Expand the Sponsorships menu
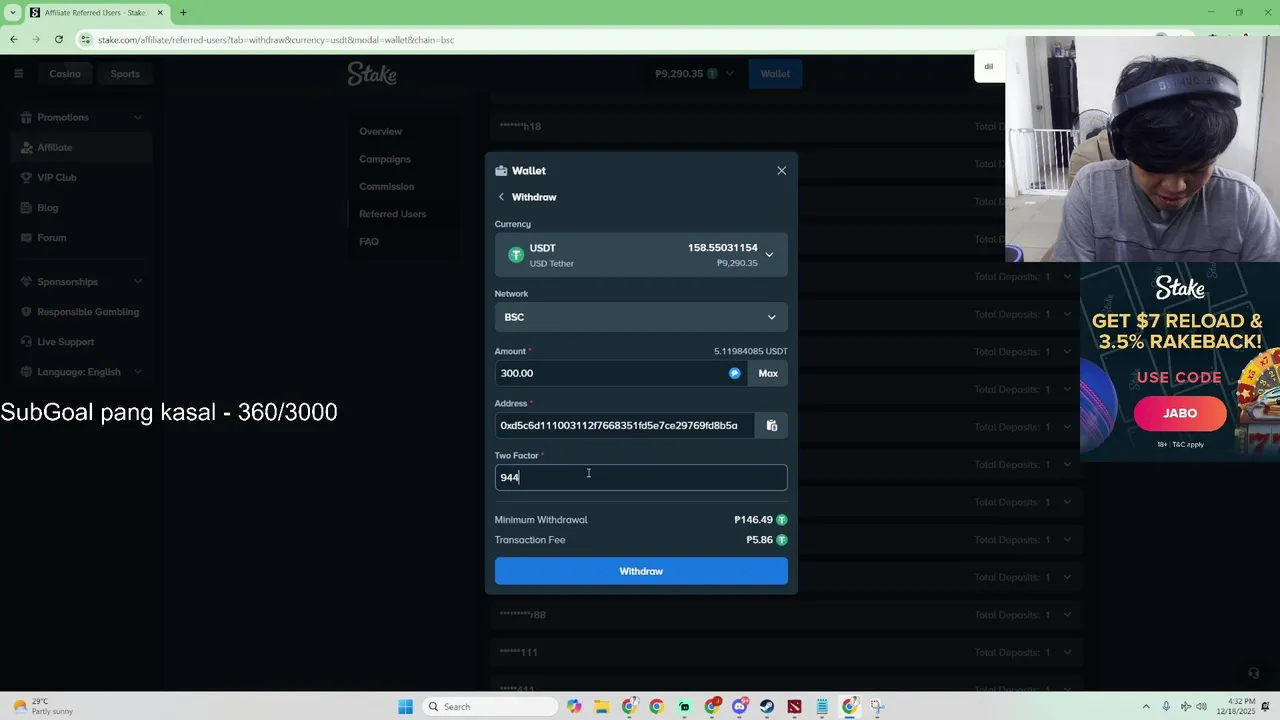 82,282
